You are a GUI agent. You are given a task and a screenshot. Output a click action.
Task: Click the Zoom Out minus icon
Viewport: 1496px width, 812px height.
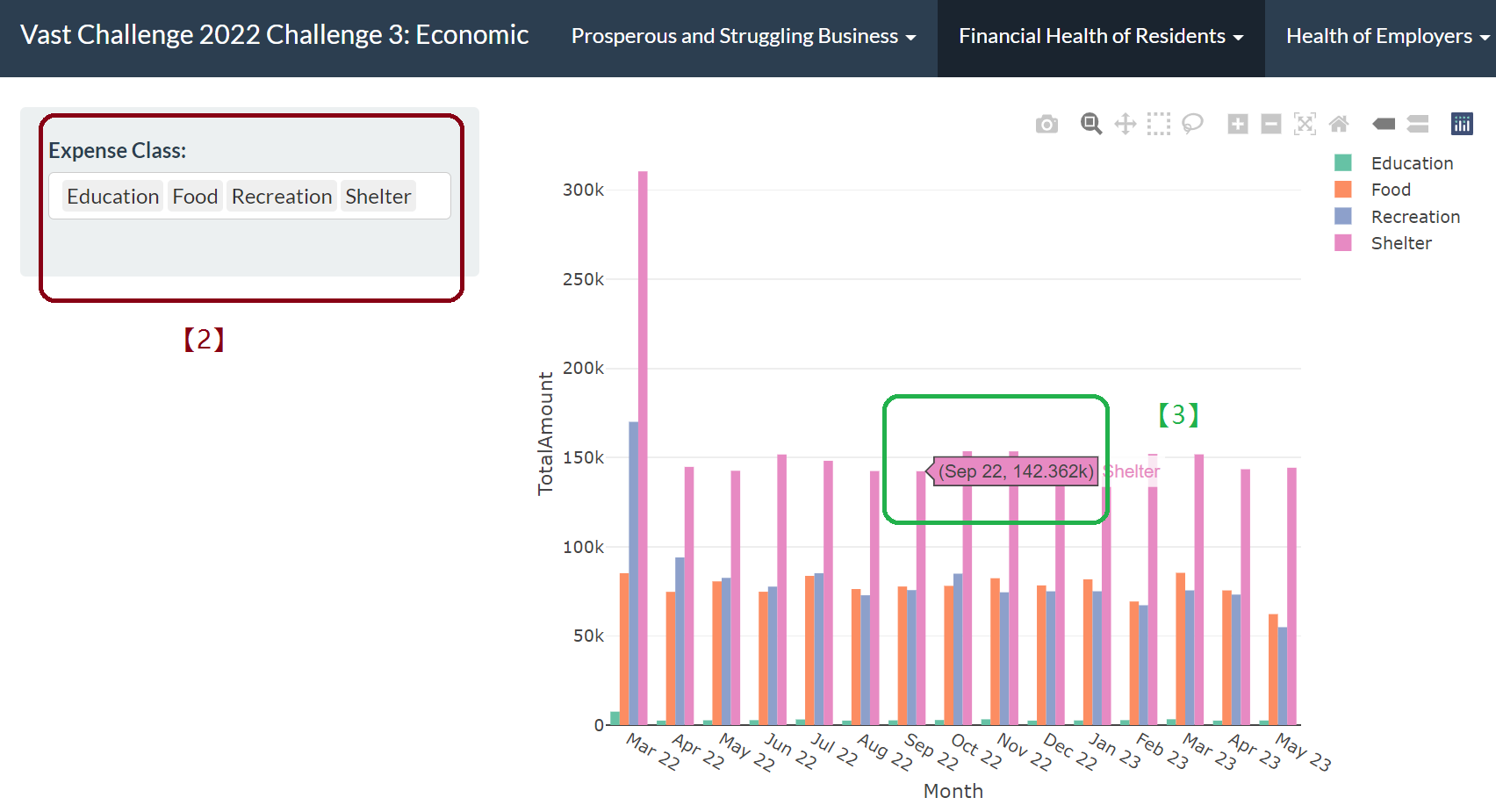tap(1271, 124)
